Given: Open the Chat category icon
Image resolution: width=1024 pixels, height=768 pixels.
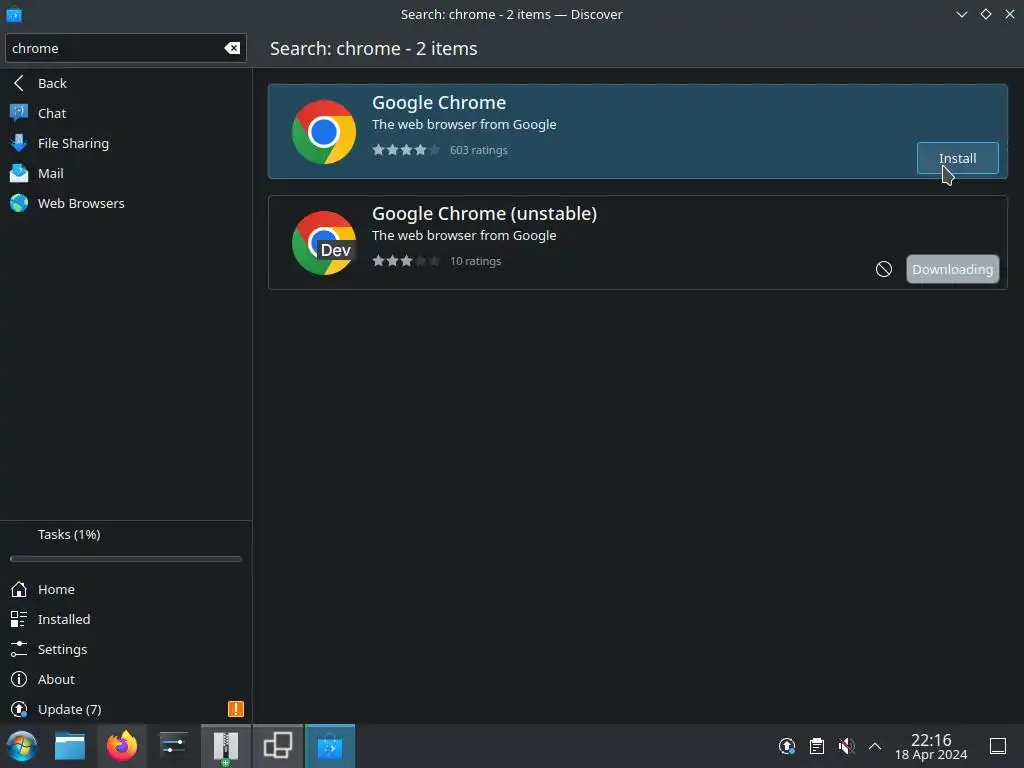Looking at the screenshot, I should click(19, 113).
